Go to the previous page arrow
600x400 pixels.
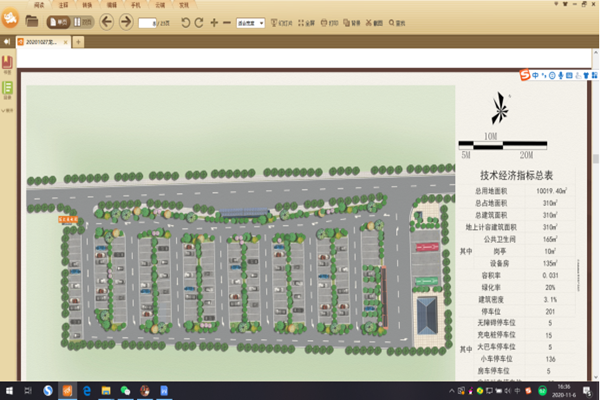(x=107, y=21)
